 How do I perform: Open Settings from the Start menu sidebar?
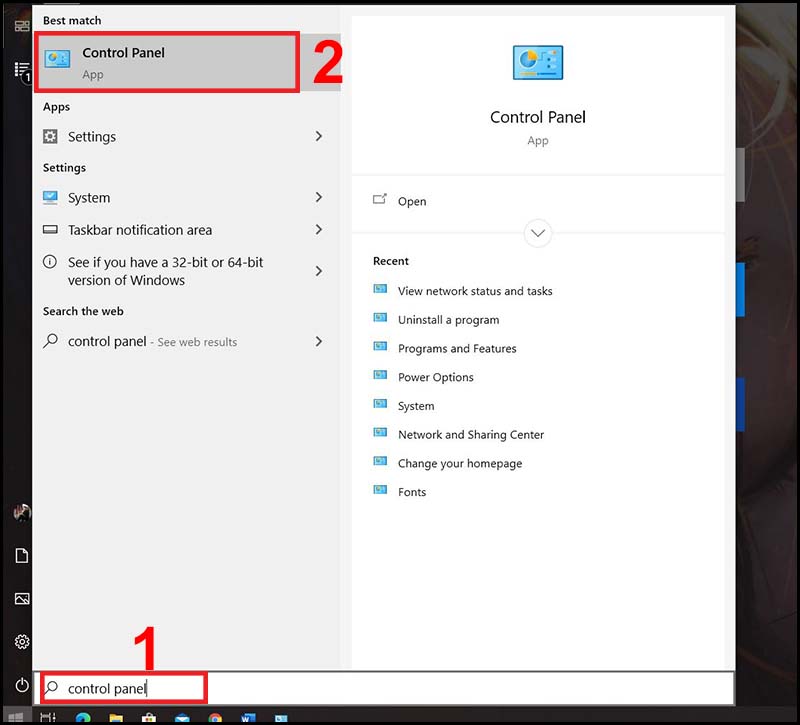coord(22,642)
